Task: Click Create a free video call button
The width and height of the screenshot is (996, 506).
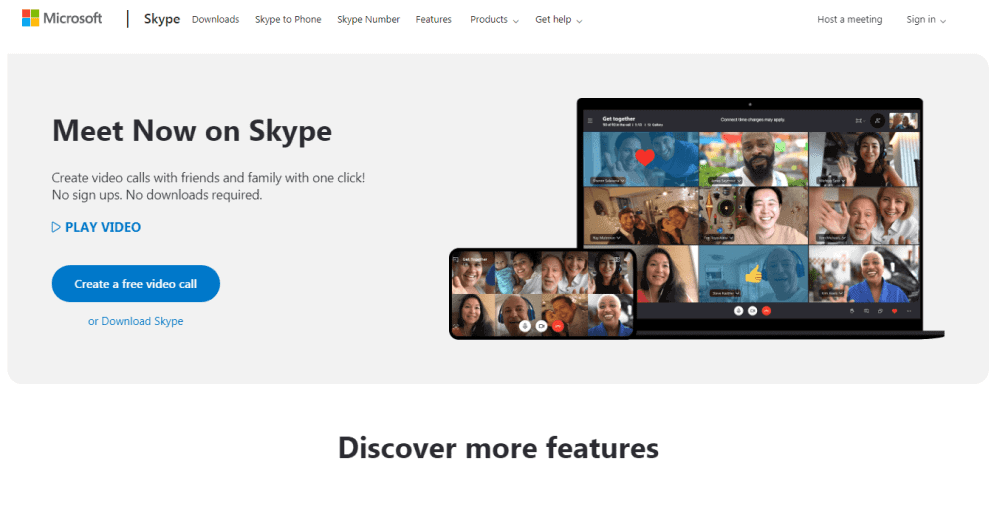Action: [x=136, y=284]
